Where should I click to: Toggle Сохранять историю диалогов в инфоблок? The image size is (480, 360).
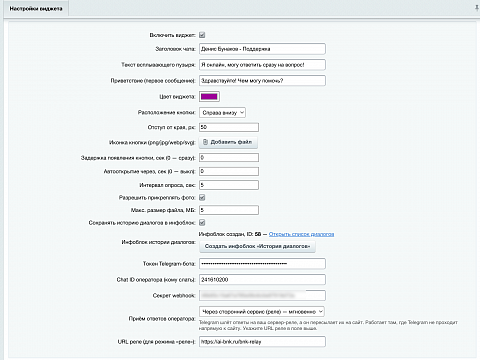pos(202,223)
